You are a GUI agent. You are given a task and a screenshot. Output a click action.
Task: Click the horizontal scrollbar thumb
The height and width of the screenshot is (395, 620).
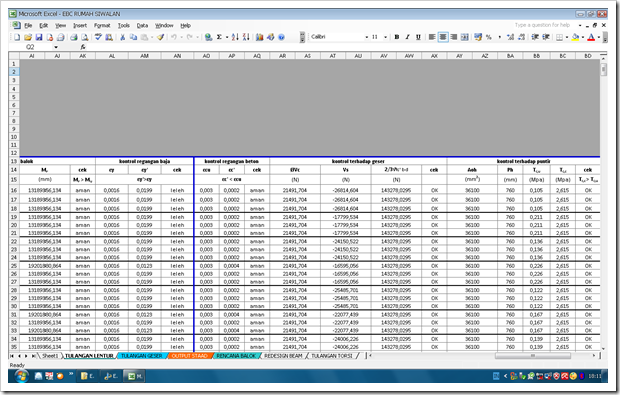pyautogui.click(x=533, y=356)
